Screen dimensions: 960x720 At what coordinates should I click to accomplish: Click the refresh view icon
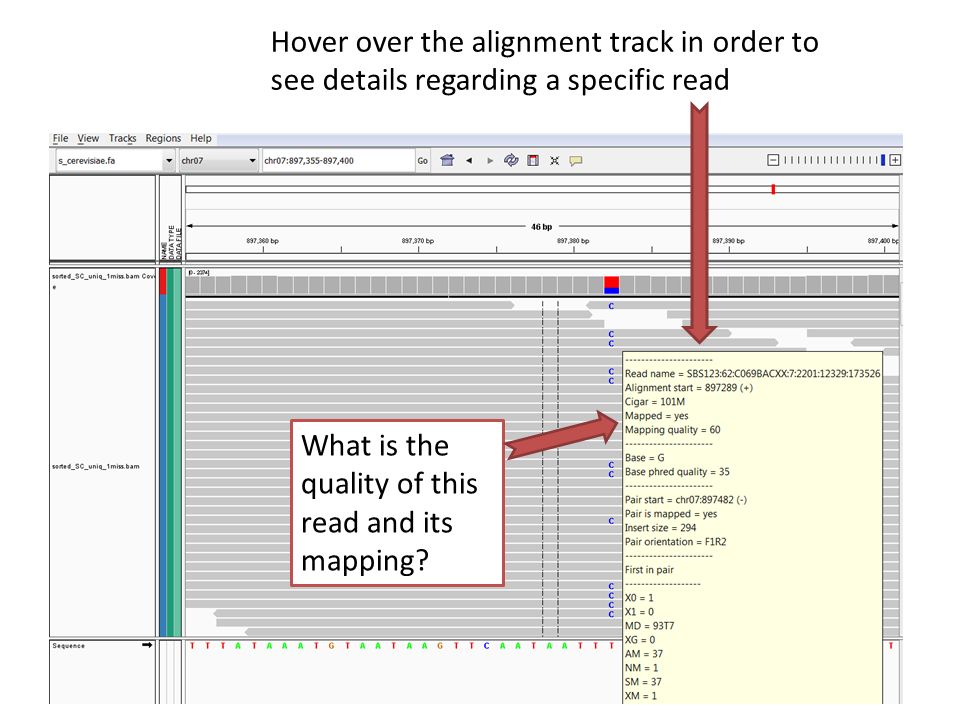(511, 160)
